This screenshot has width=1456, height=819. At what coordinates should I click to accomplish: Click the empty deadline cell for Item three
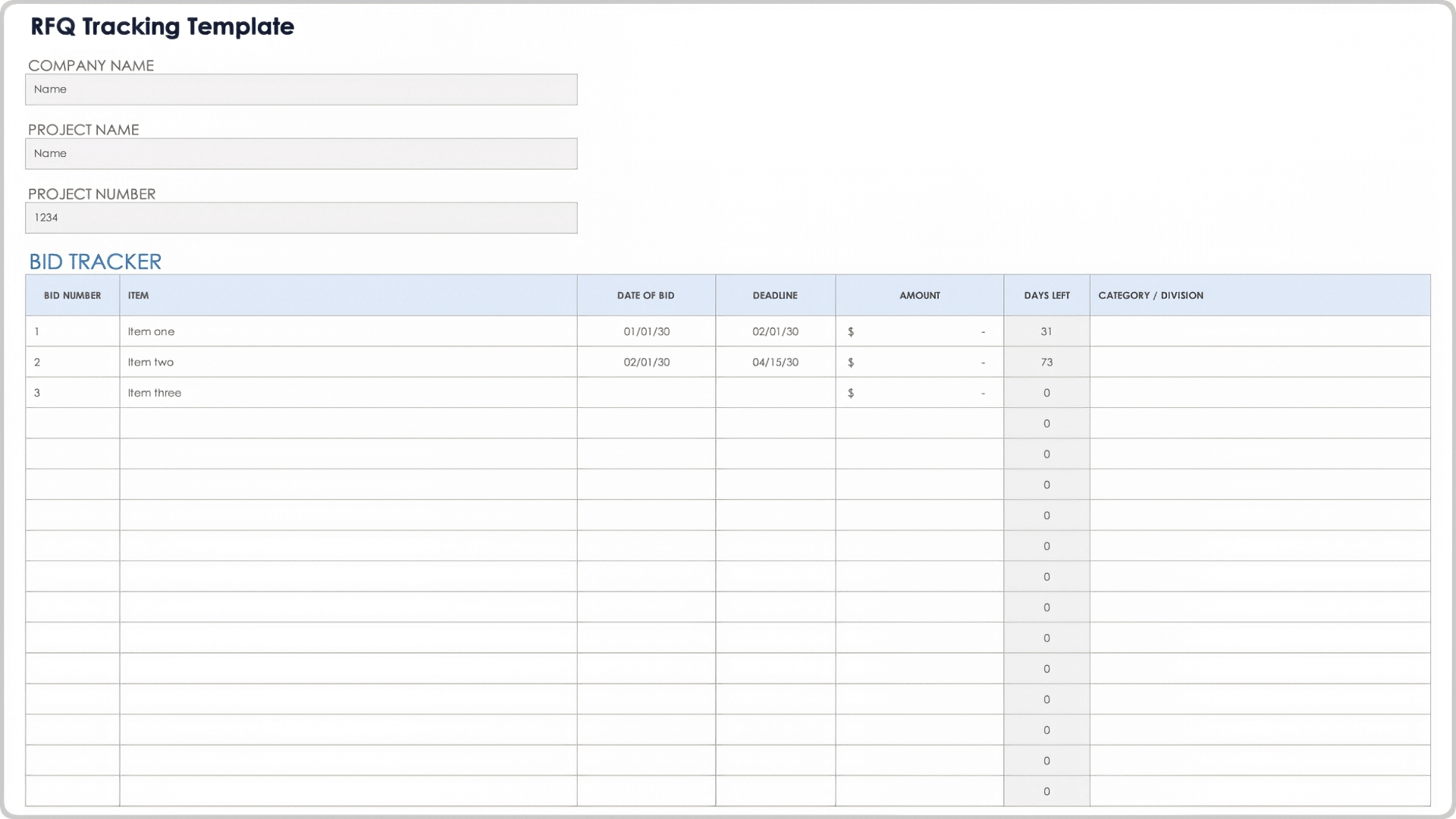pyautogui.click(x=775, y=393)
